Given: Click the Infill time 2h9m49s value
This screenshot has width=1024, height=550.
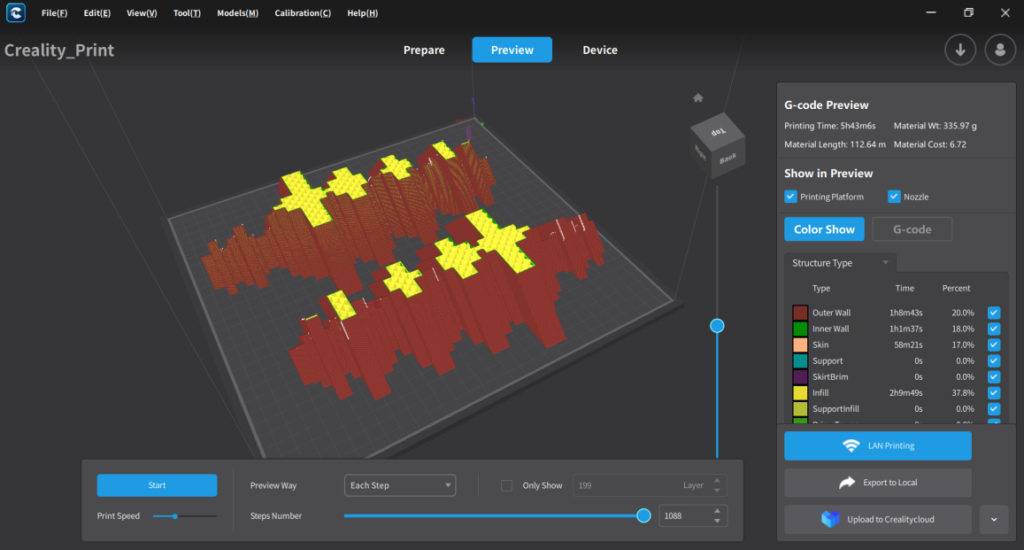Looking at the screenshot, I should click(x=906, y=393).
